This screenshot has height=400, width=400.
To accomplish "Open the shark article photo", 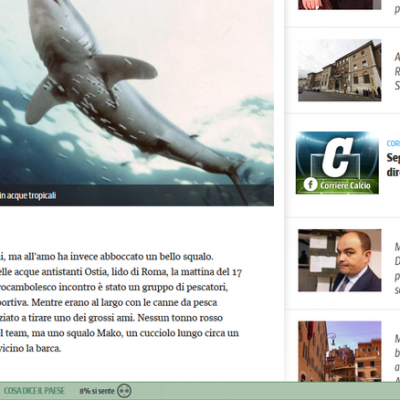I will pyautogui.click(x=137, y=103).
